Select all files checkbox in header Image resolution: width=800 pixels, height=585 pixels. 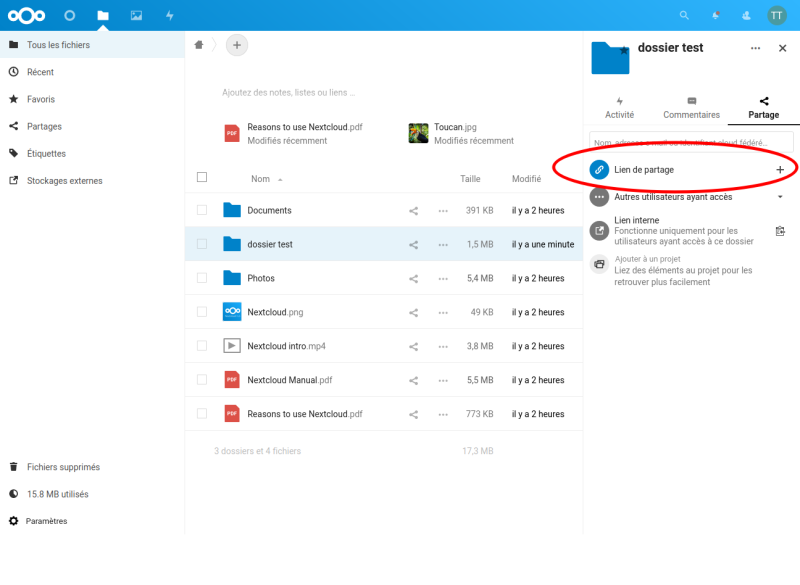tap(202, 178)
